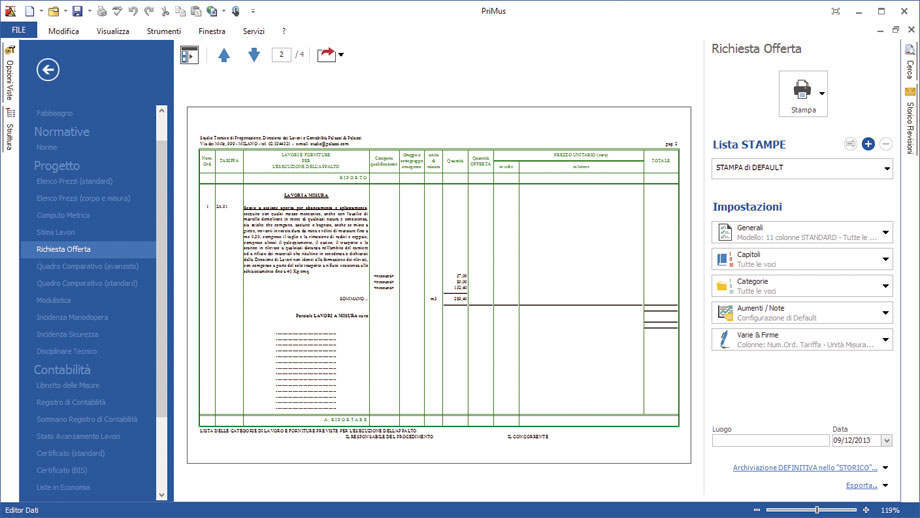
Task: Open the Data date picker dropdown
Action: (887, 441)
